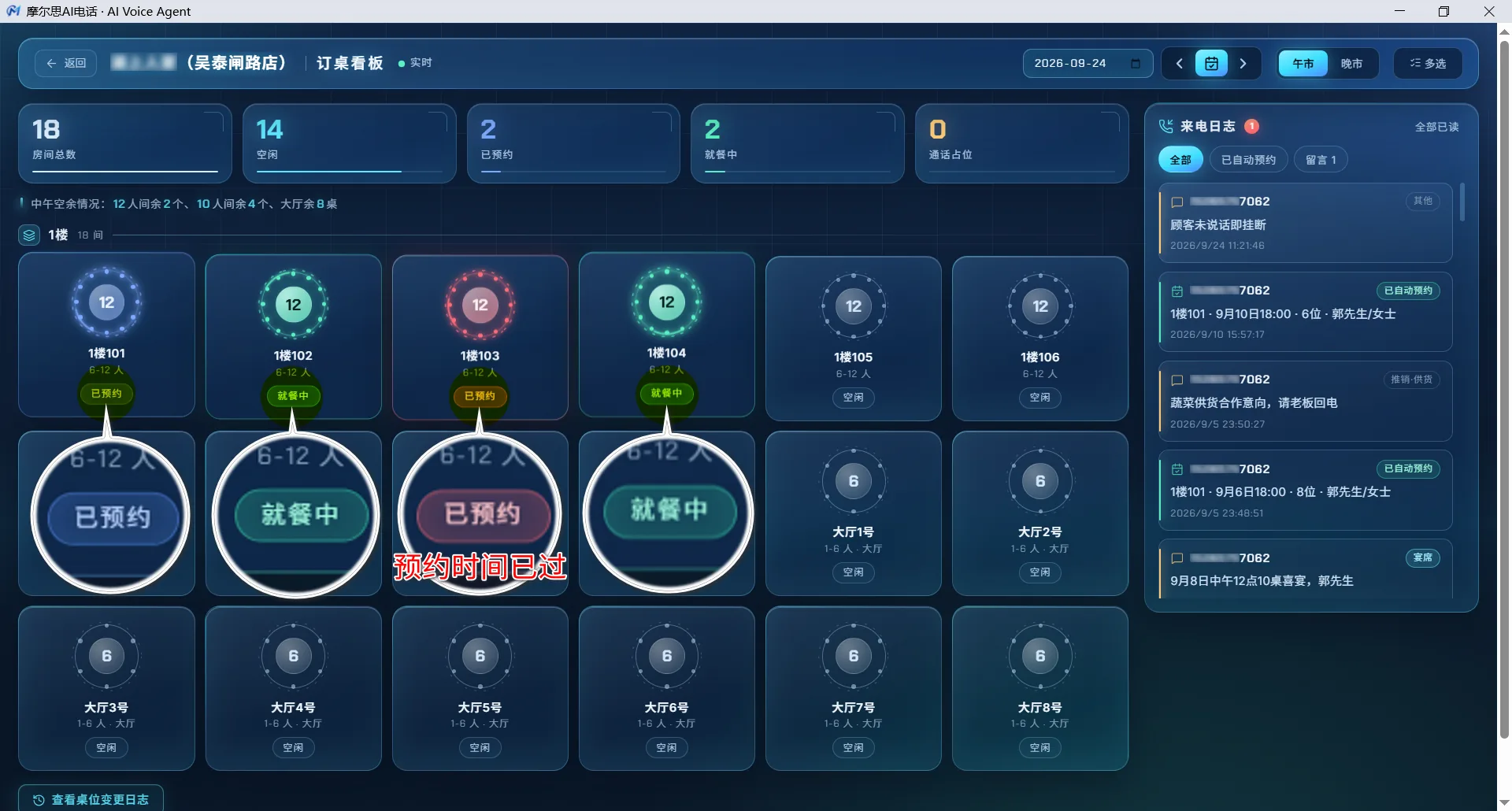This screenshot has height=811, width=1512.
Task: Open the 顾客未说话即挂断 call log entry
Action: [1306, 223]
